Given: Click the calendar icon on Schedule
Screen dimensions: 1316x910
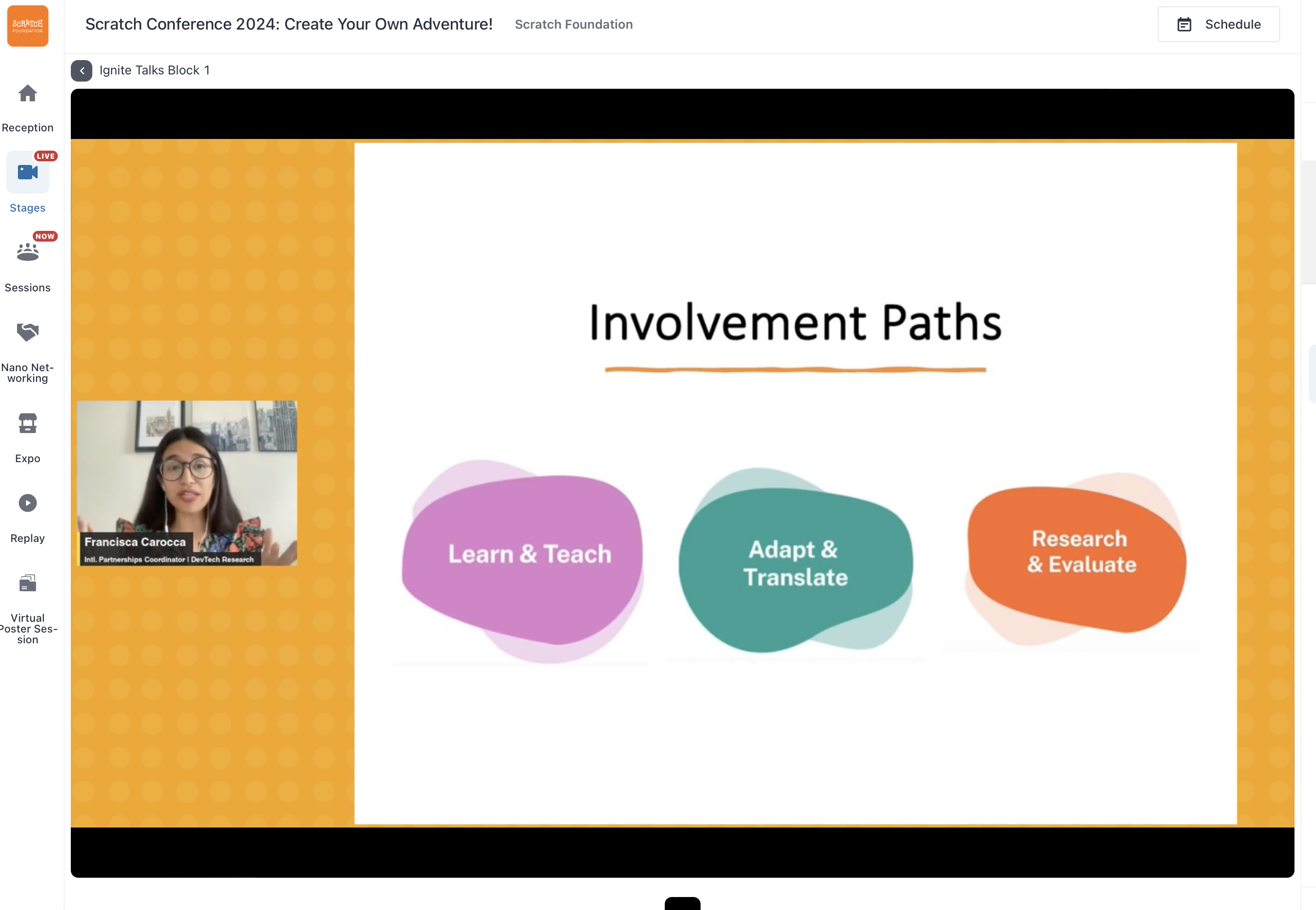Looking at the screenshot, I should (x=1184, y=25).
